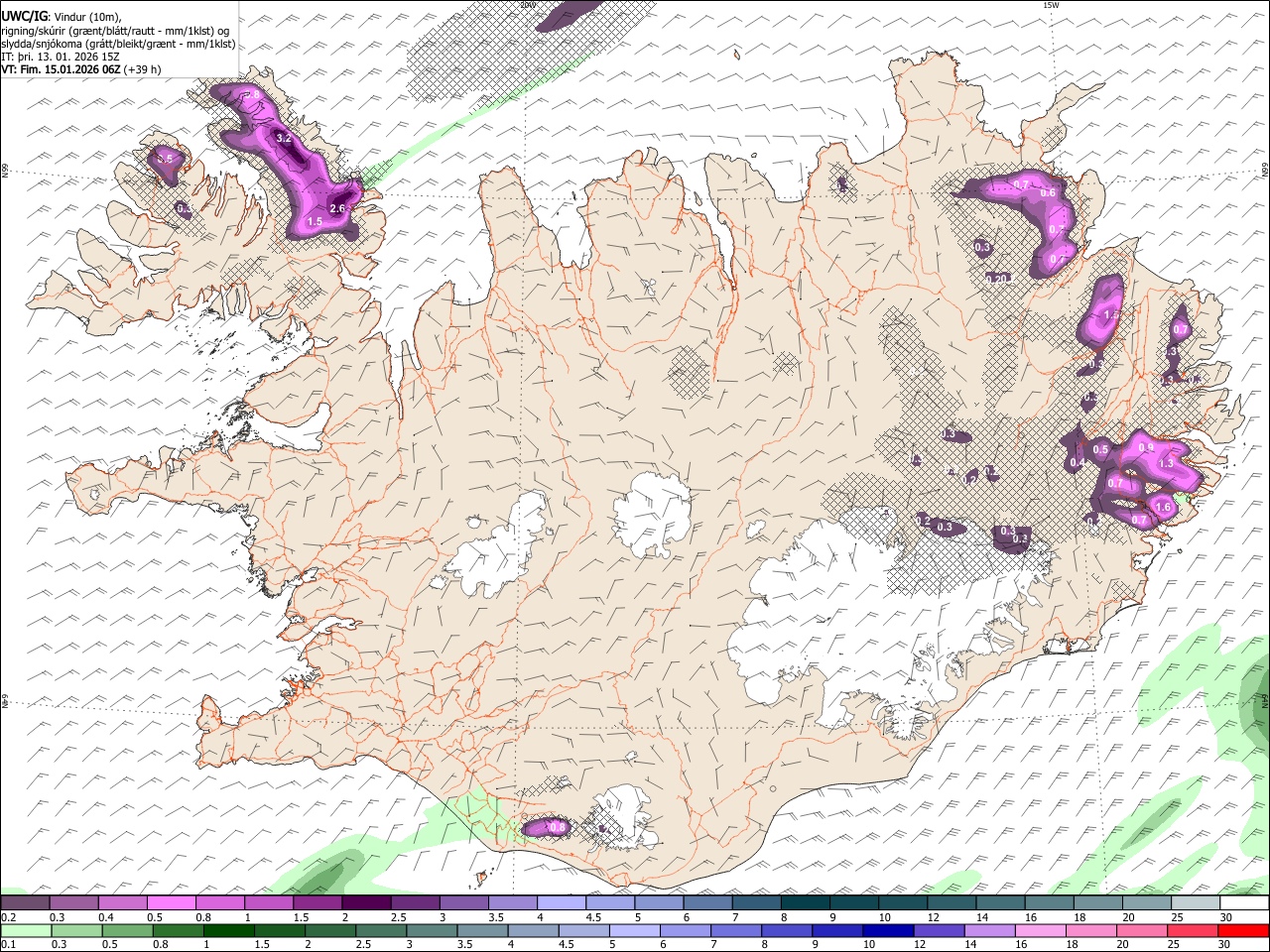Image resolution: width=1270 pixels, height=952 pixels.
Task: Click the purple snow-scale swatch starting at 0.2
Action: click(25, 902)
